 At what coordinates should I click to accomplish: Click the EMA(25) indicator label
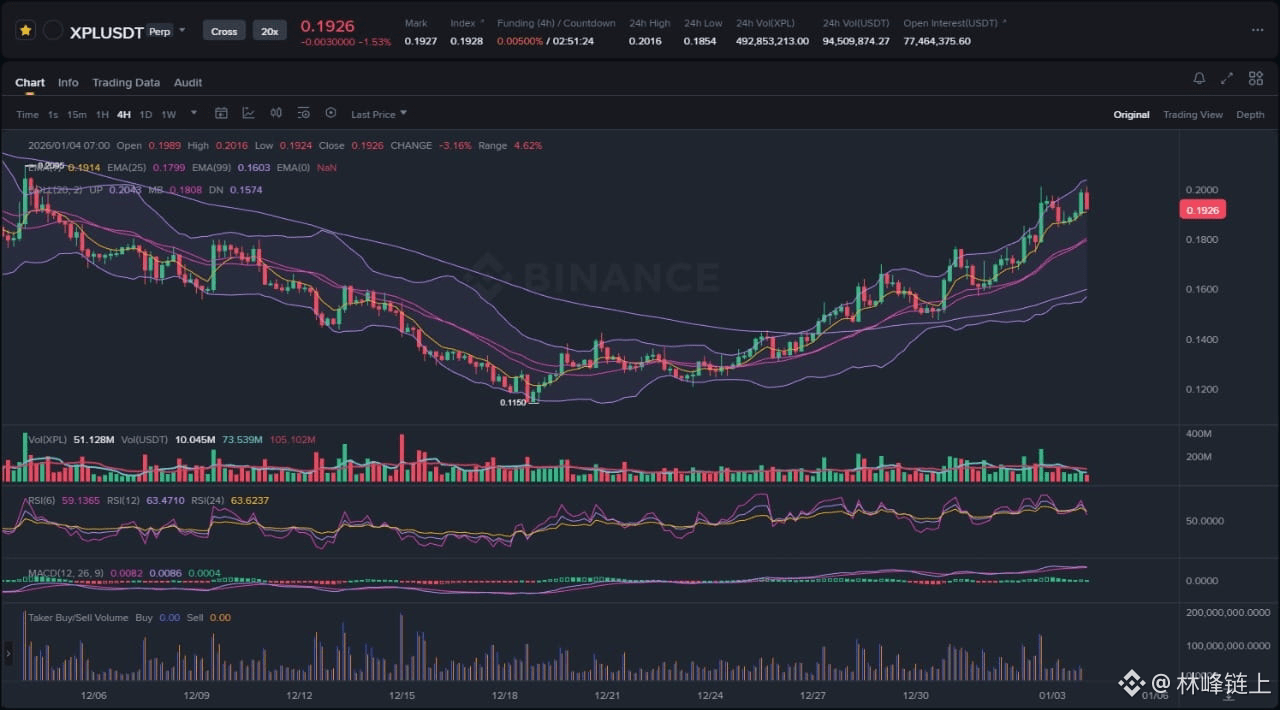coord(125,167)
